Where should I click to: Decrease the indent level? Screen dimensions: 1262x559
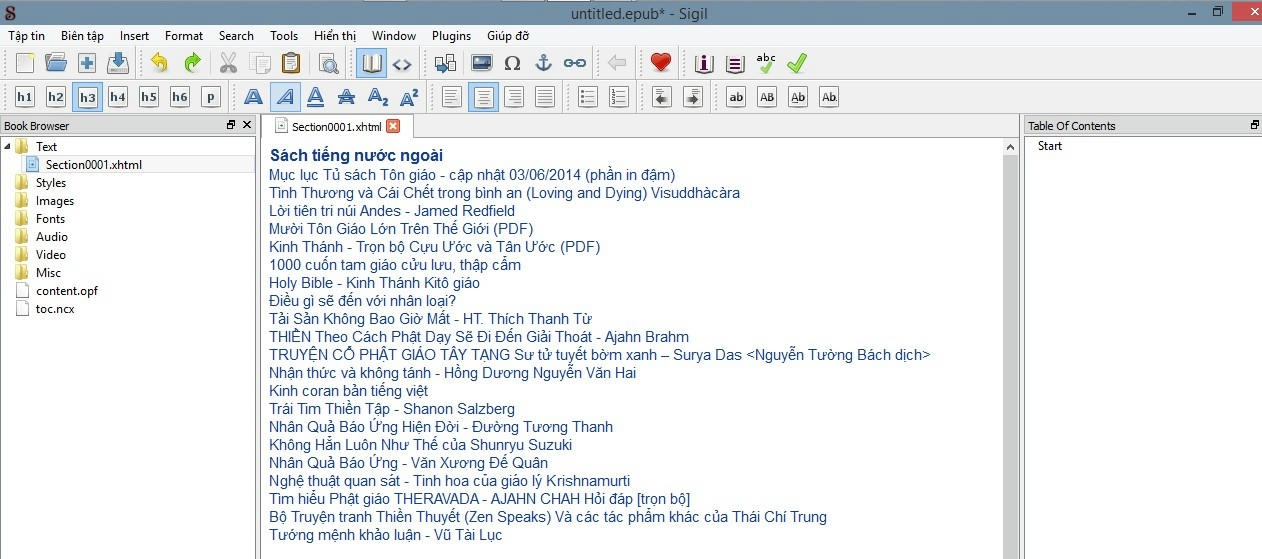661,97
